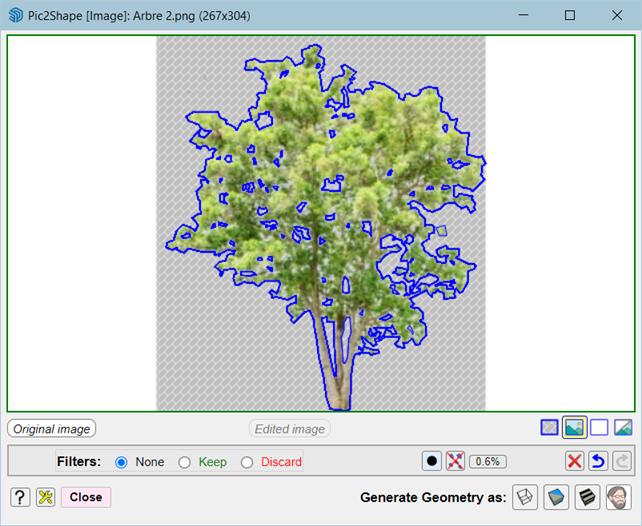Screen dimensions: 642x526
Task: Select the split image view icon
Action: tap(623, 428)
